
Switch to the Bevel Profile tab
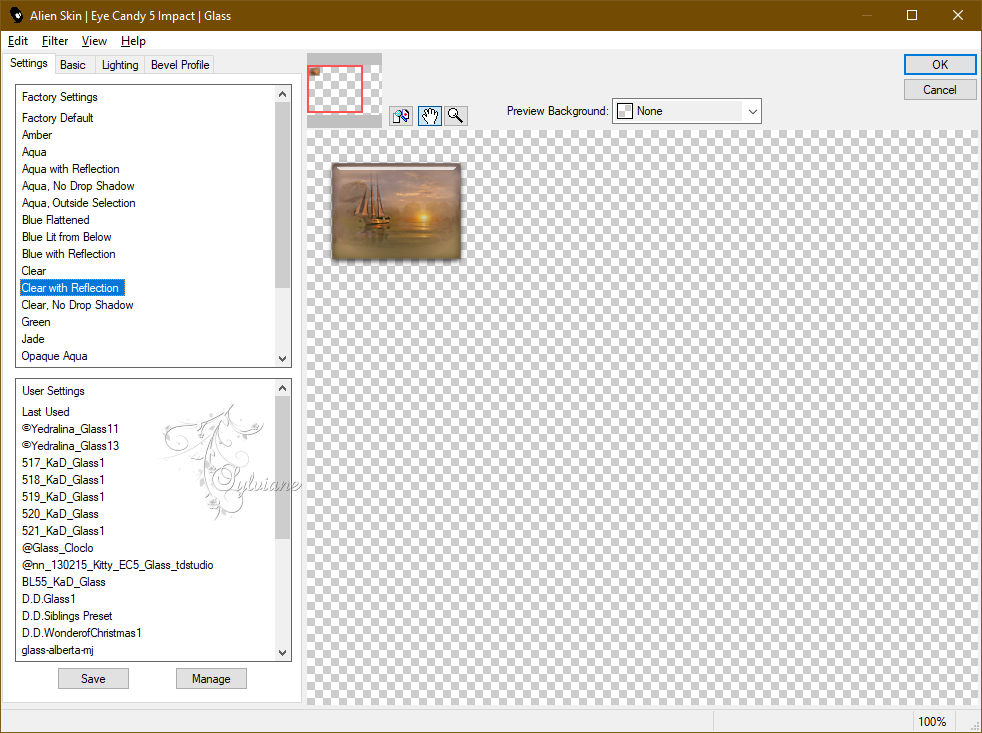(180, 65)
